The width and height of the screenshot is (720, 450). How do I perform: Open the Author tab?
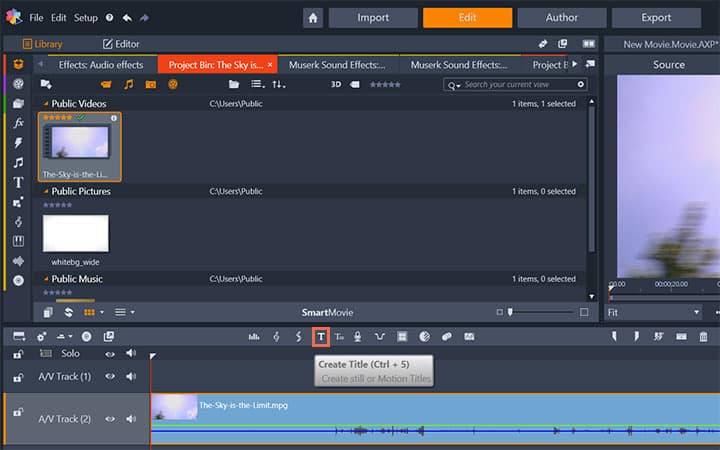(x=562, y=18)
